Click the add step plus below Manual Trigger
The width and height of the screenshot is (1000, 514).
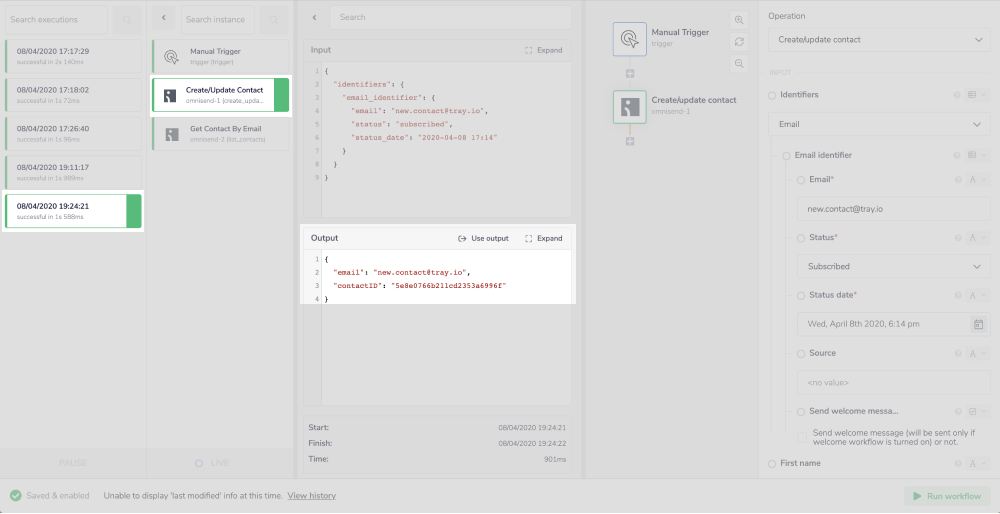[x=630, y=73]
